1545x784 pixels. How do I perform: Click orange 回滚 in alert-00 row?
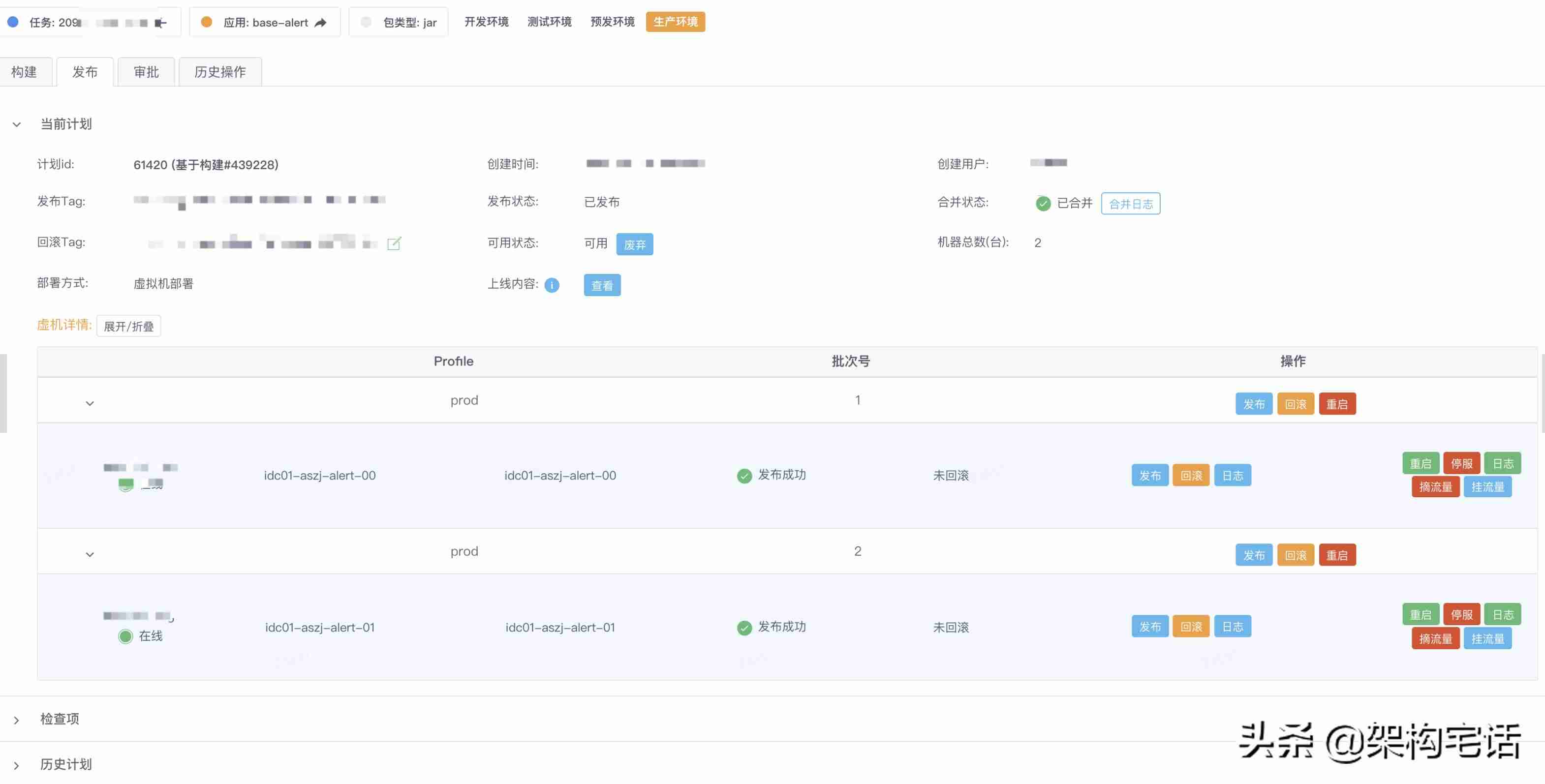pyautogui.click(x=1191, y=475)
